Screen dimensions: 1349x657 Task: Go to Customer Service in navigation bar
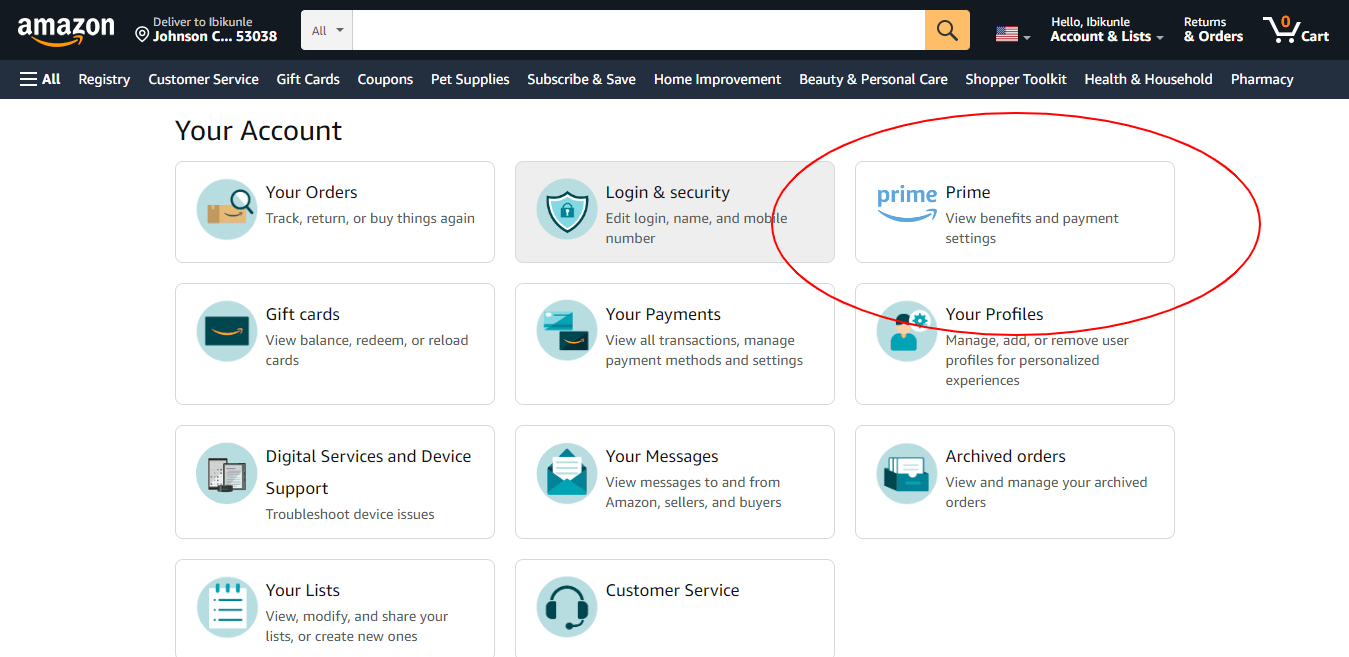[x=203, y=79]
